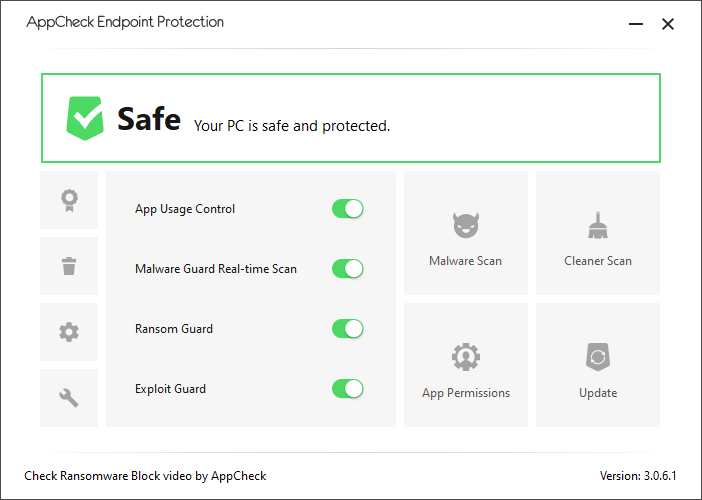
Task: Click the Update tile label
Action: click(598, 393)
